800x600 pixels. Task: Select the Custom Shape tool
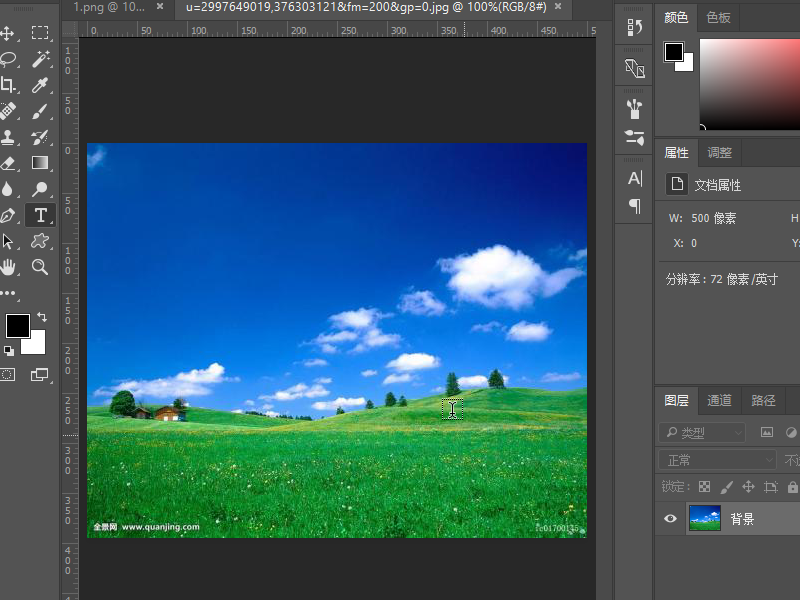click(x=40, y=241)
